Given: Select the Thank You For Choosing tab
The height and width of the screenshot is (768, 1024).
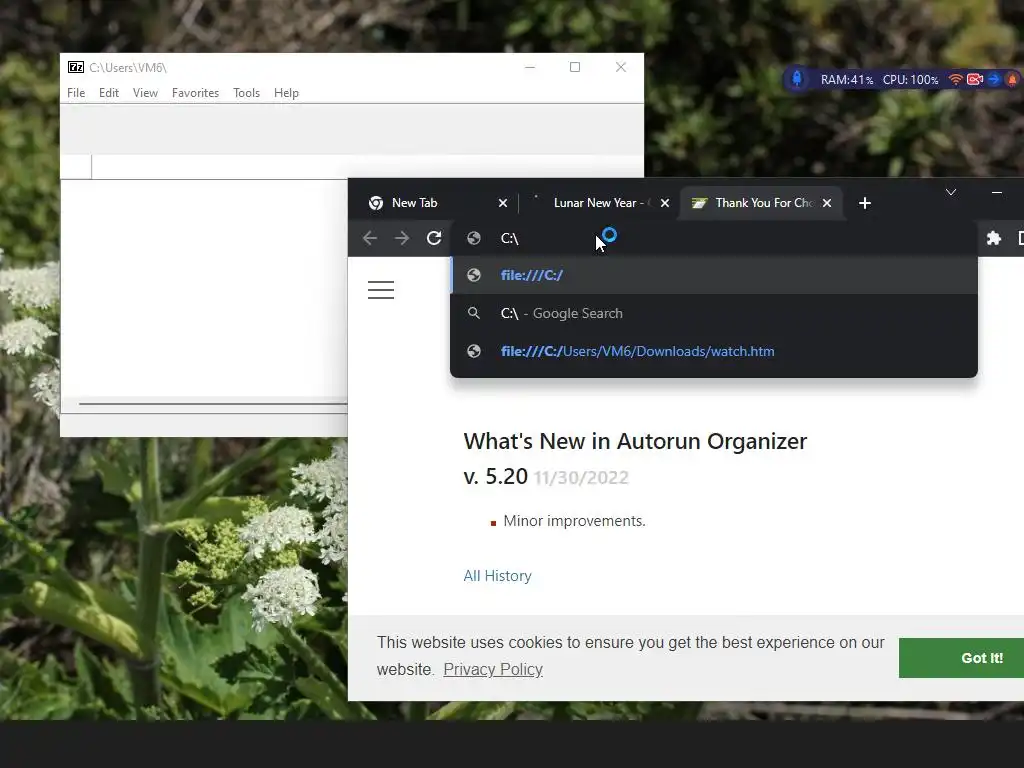Looking at the screenshot, I should click(x=761, y=203).
